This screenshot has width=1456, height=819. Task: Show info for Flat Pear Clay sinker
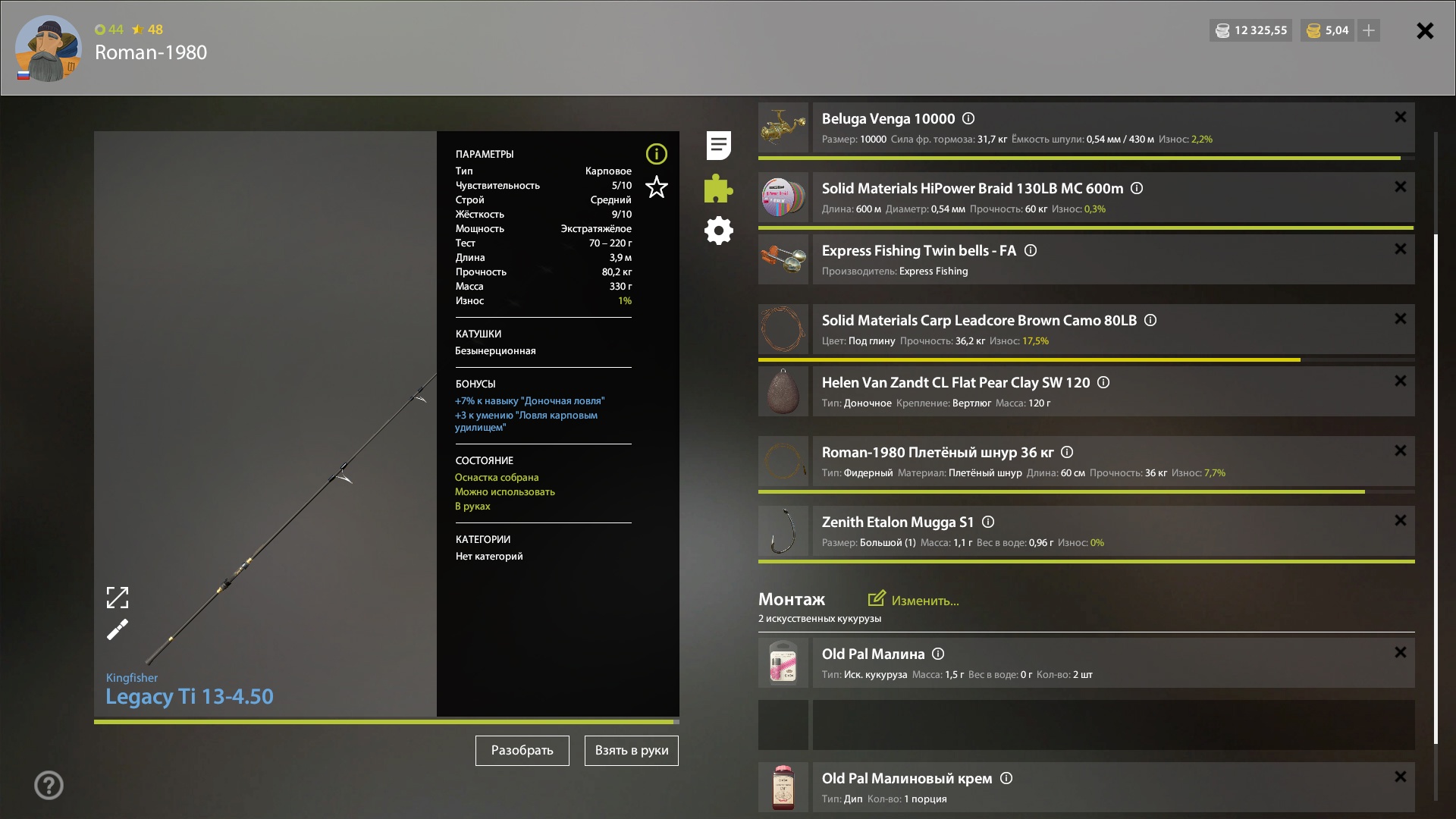coord(1103,382)
